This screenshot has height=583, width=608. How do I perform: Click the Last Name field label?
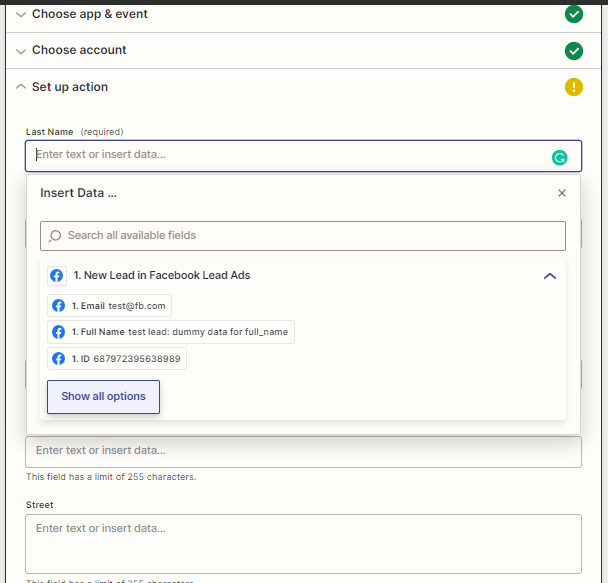pos(49,132)
